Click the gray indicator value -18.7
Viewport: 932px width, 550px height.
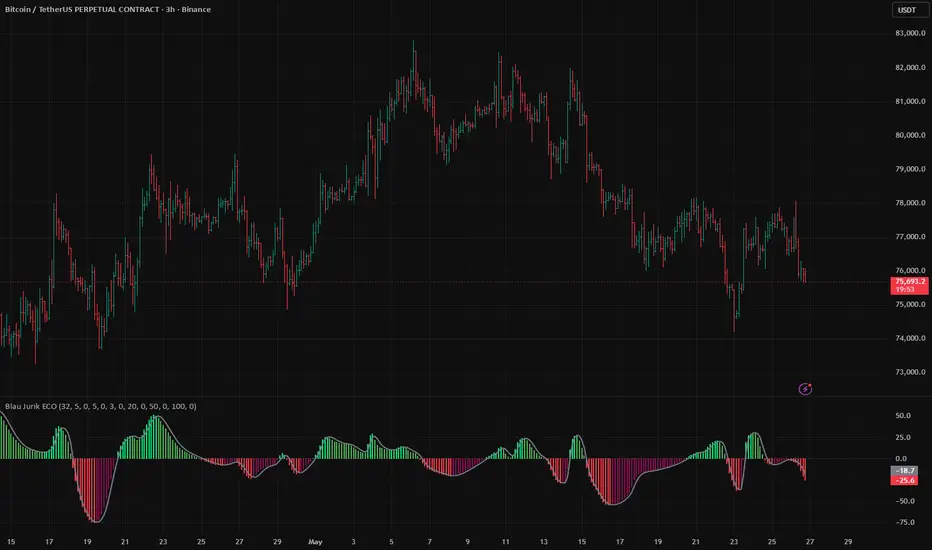pos(904,470)
